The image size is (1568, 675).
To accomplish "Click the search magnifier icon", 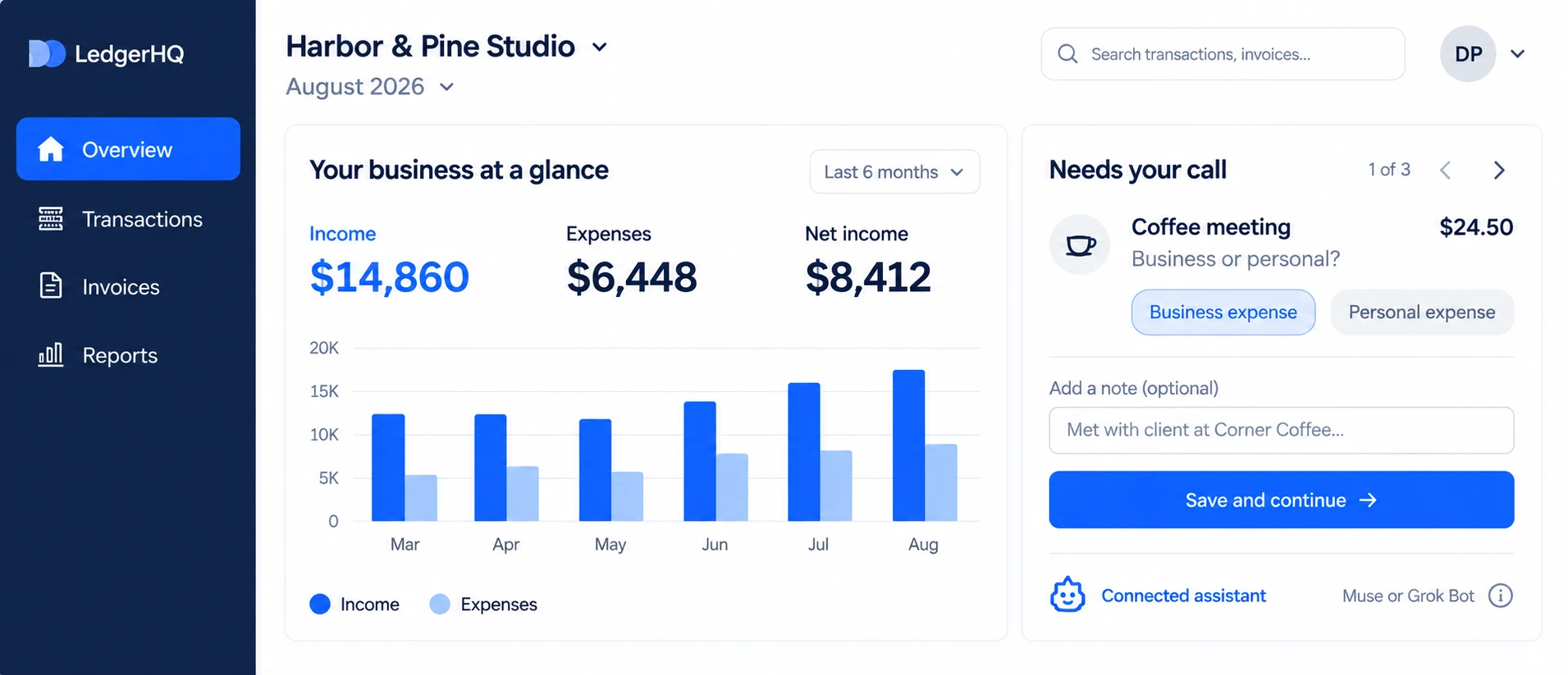I will click(1067, 54).
